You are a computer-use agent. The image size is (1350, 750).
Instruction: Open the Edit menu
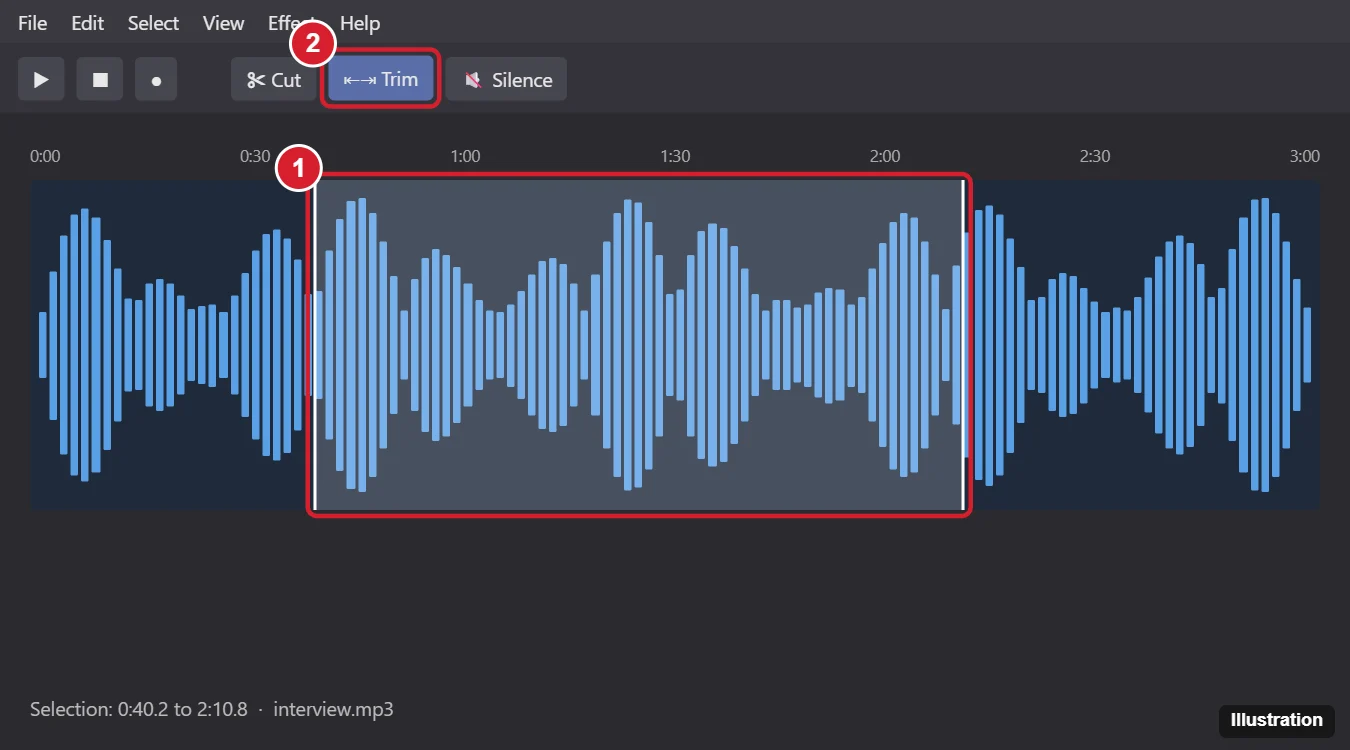click(x=88, y=23)
